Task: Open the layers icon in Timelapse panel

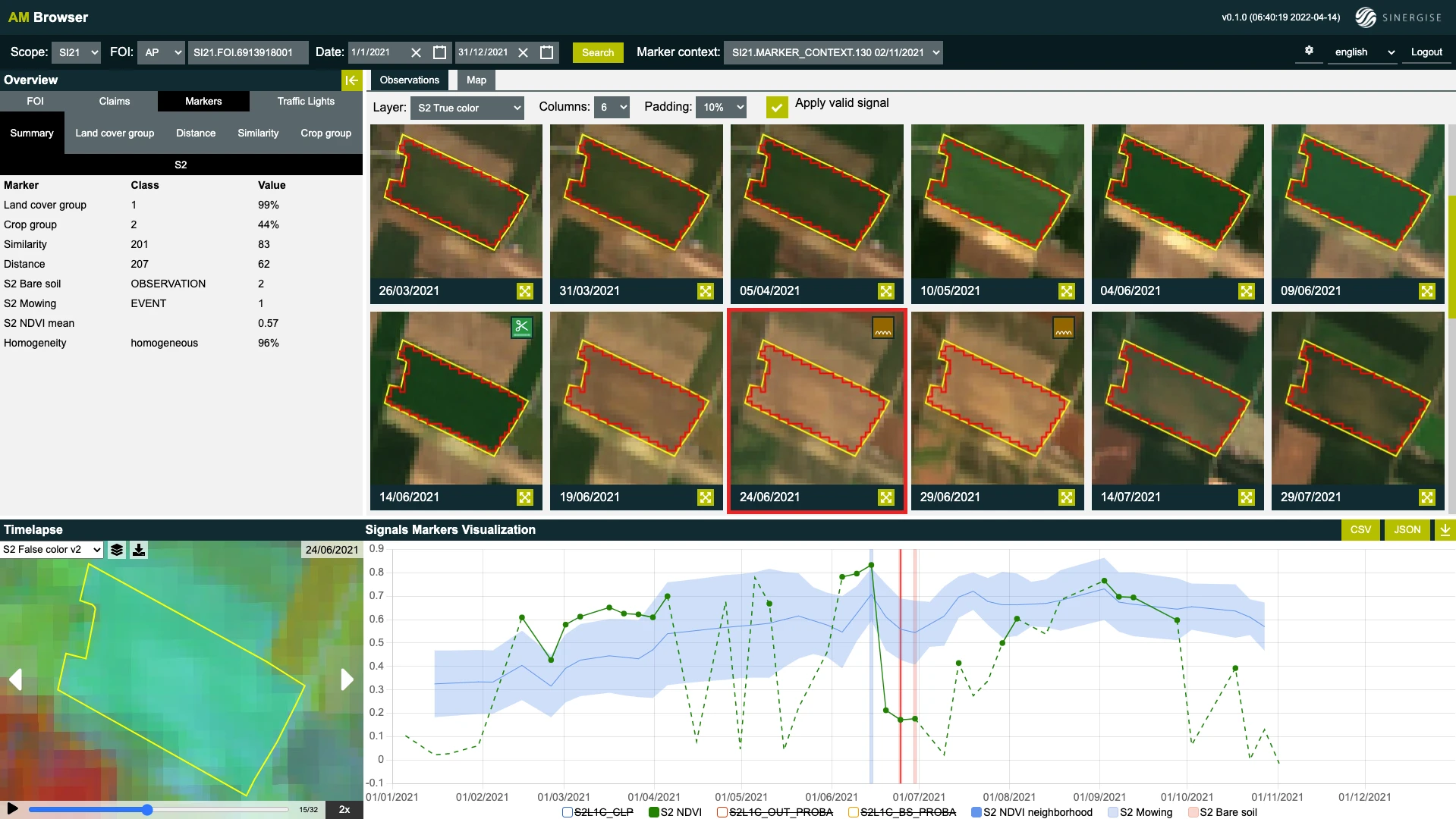Action: tap(117, 550)
